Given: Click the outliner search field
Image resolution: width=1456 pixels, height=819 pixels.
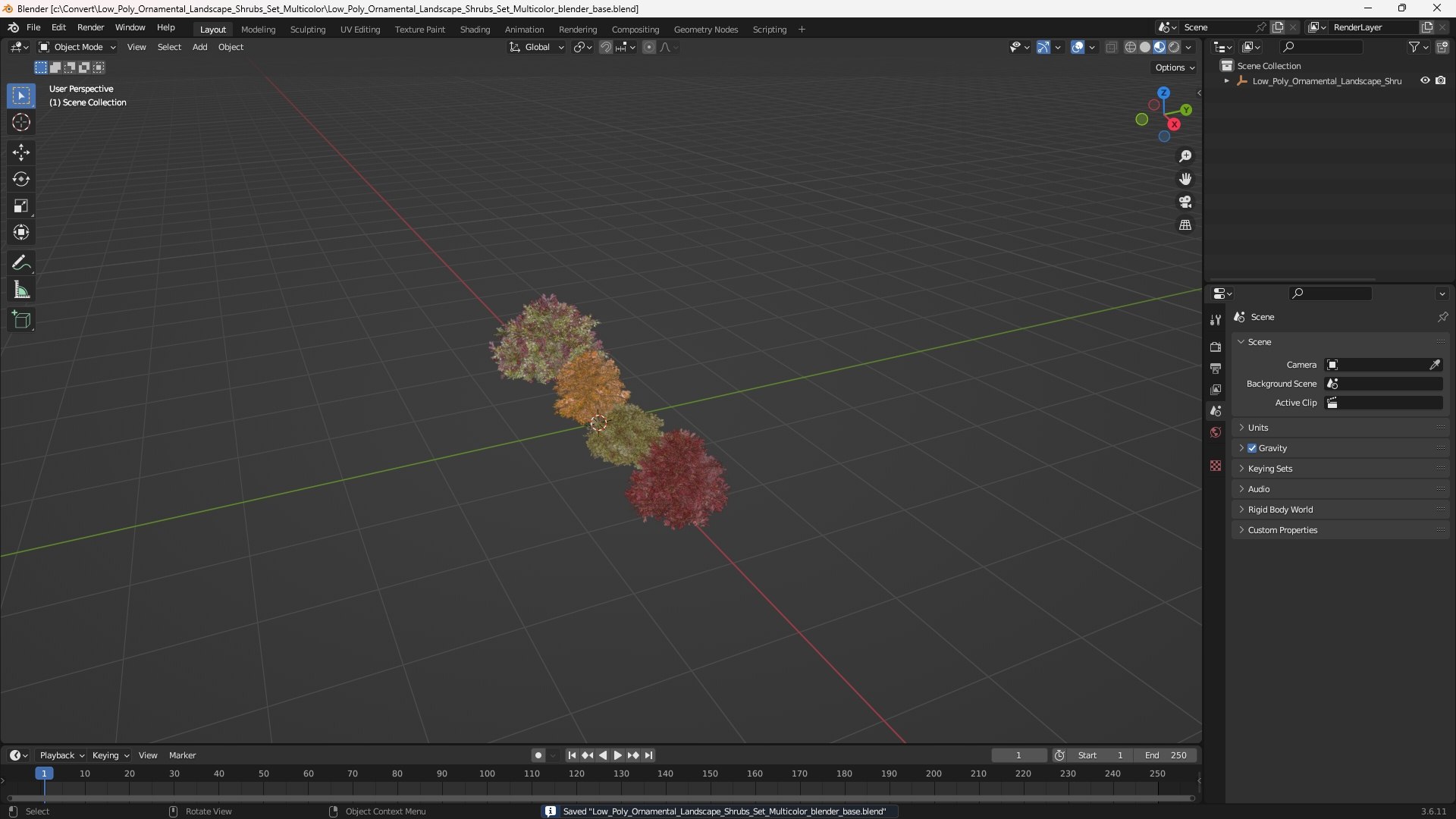Looking at the screenshot, I should (x=1320, y=47).
